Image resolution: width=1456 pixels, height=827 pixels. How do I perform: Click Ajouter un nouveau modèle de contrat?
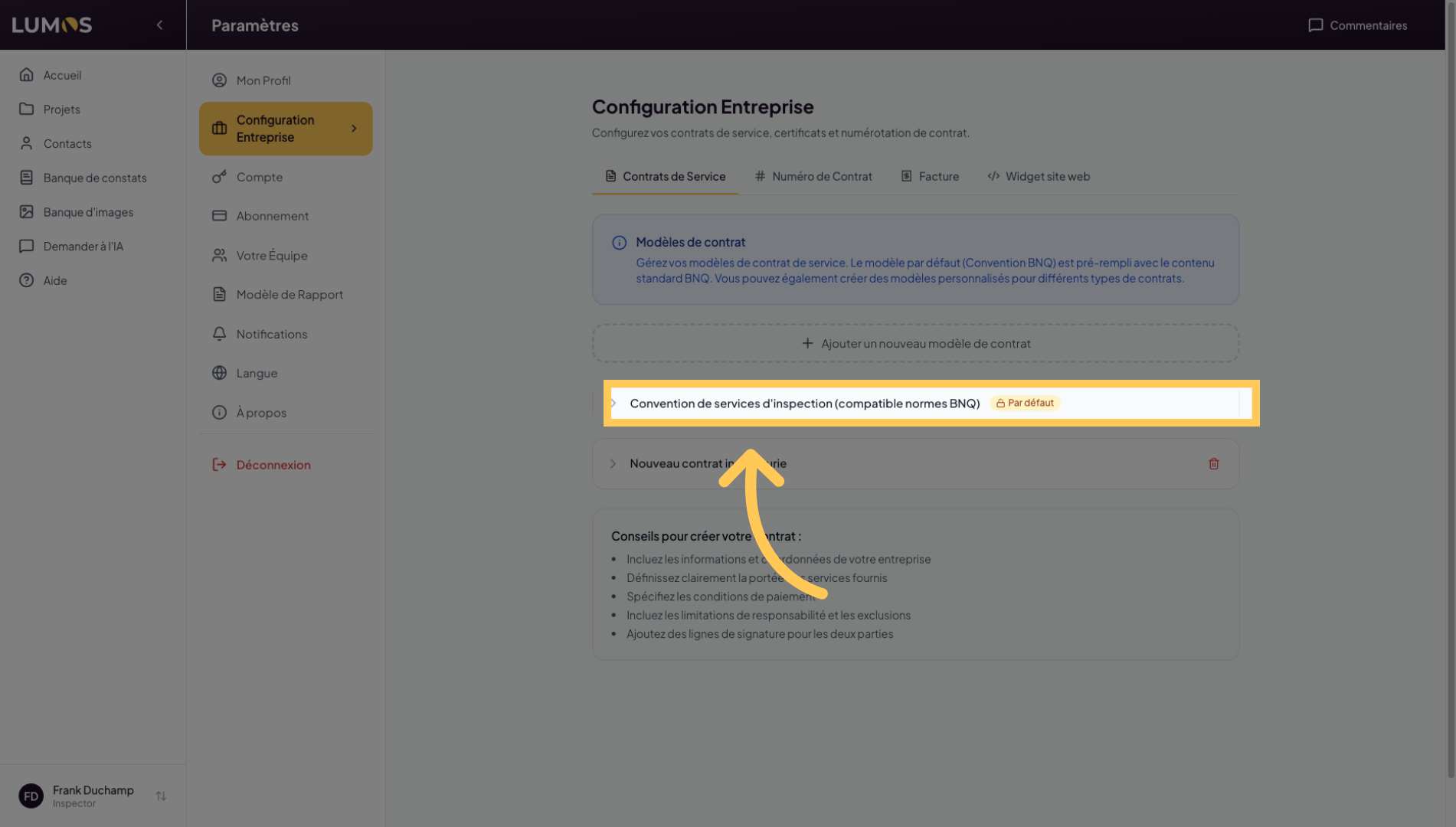point(915,344)
